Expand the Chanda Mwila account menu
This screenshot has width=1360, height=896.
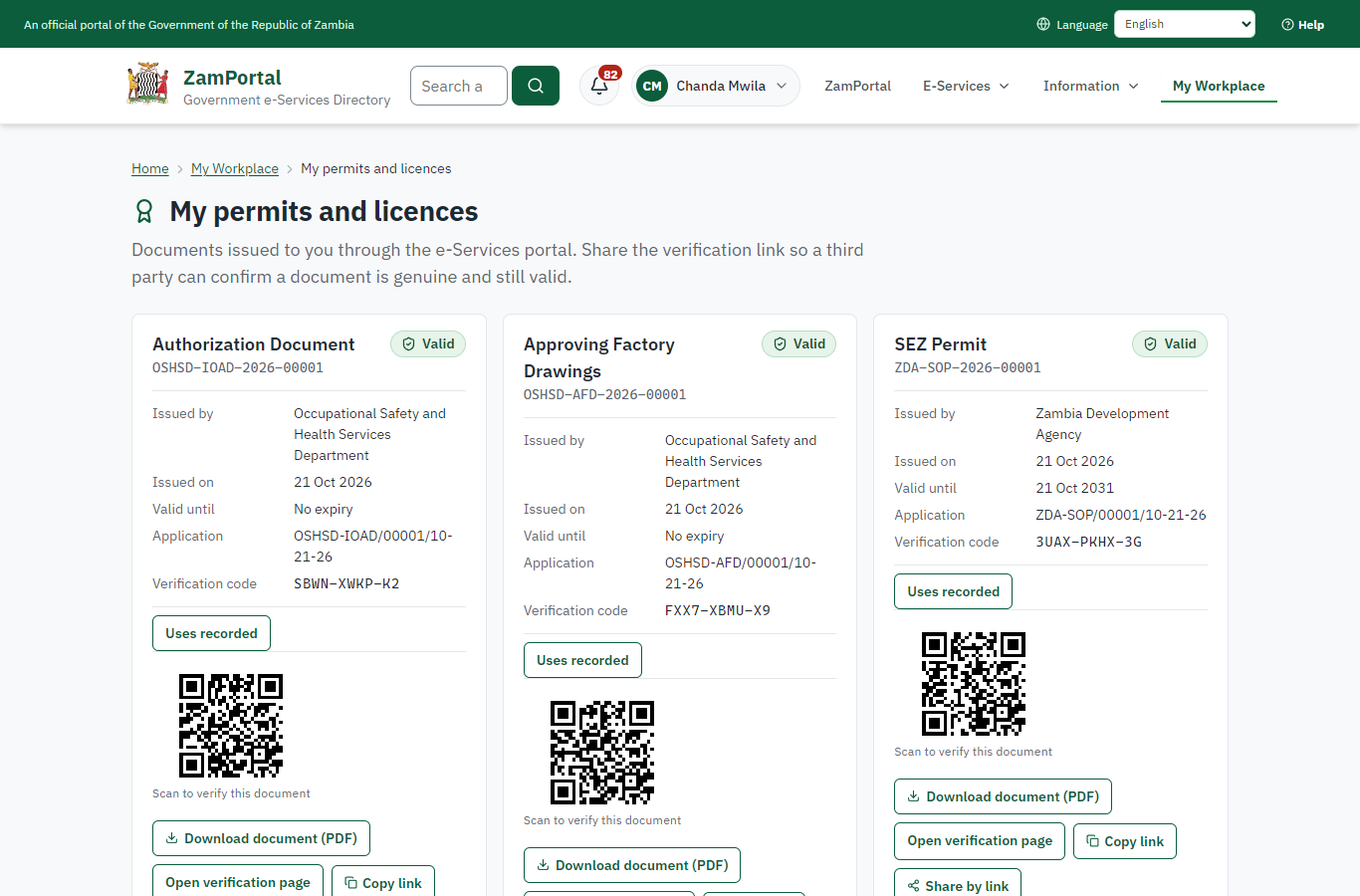click(x=716, y=86)
